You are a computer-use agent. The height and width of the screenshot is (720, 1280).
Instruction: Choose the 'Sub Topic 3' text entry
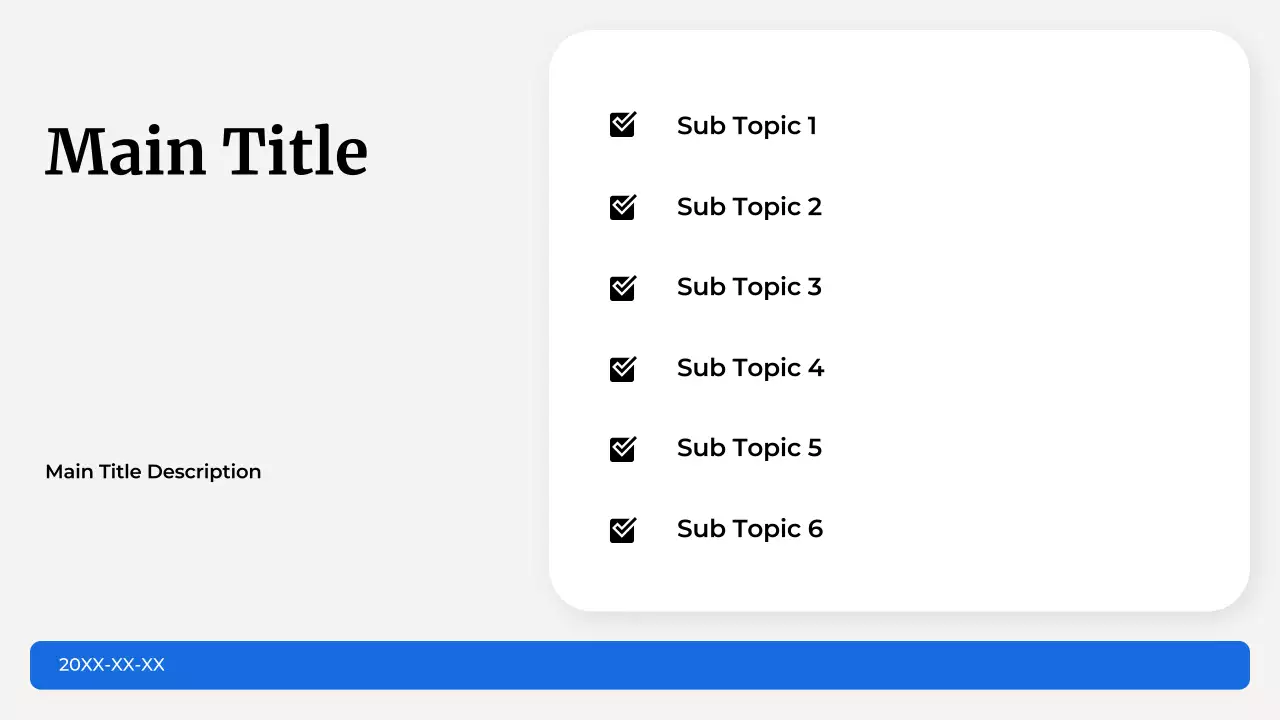point(749,287)
